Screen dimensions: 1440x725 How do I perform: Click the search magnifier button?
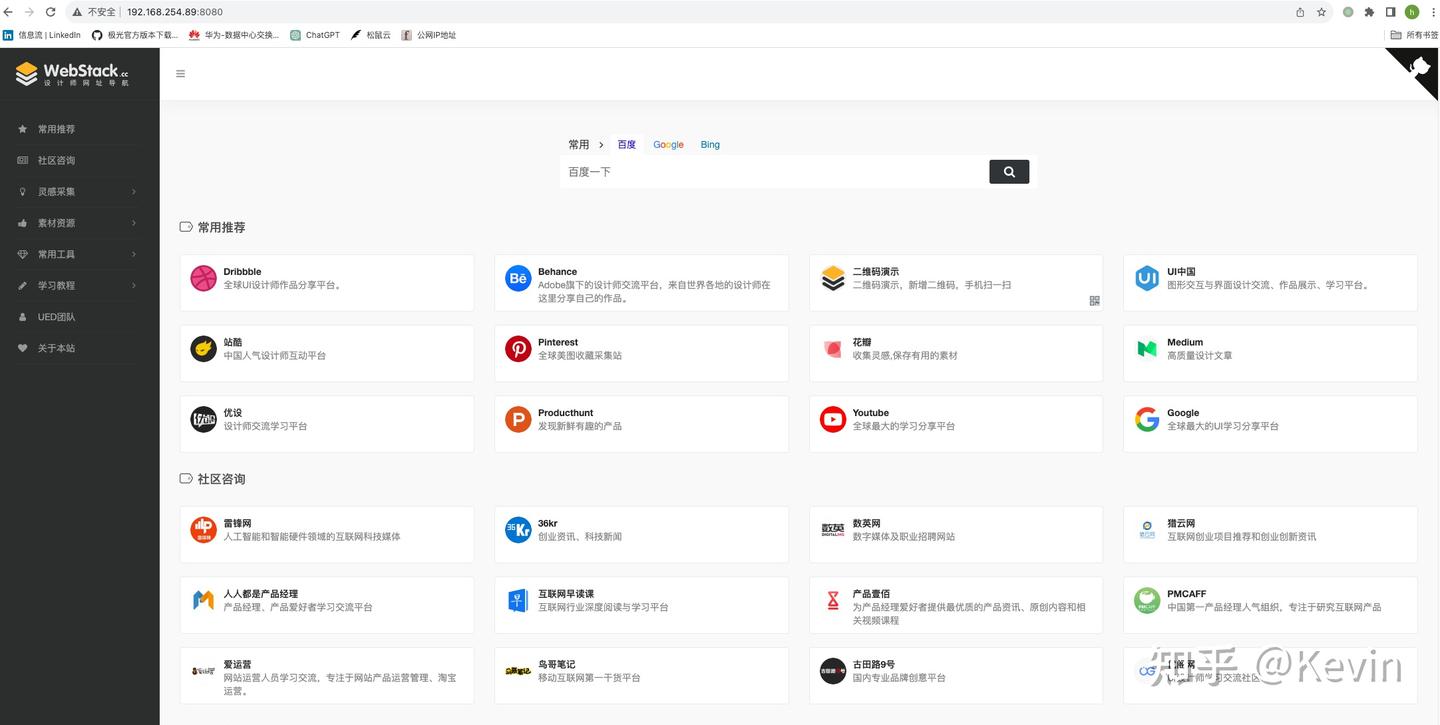click(1009, 172)
